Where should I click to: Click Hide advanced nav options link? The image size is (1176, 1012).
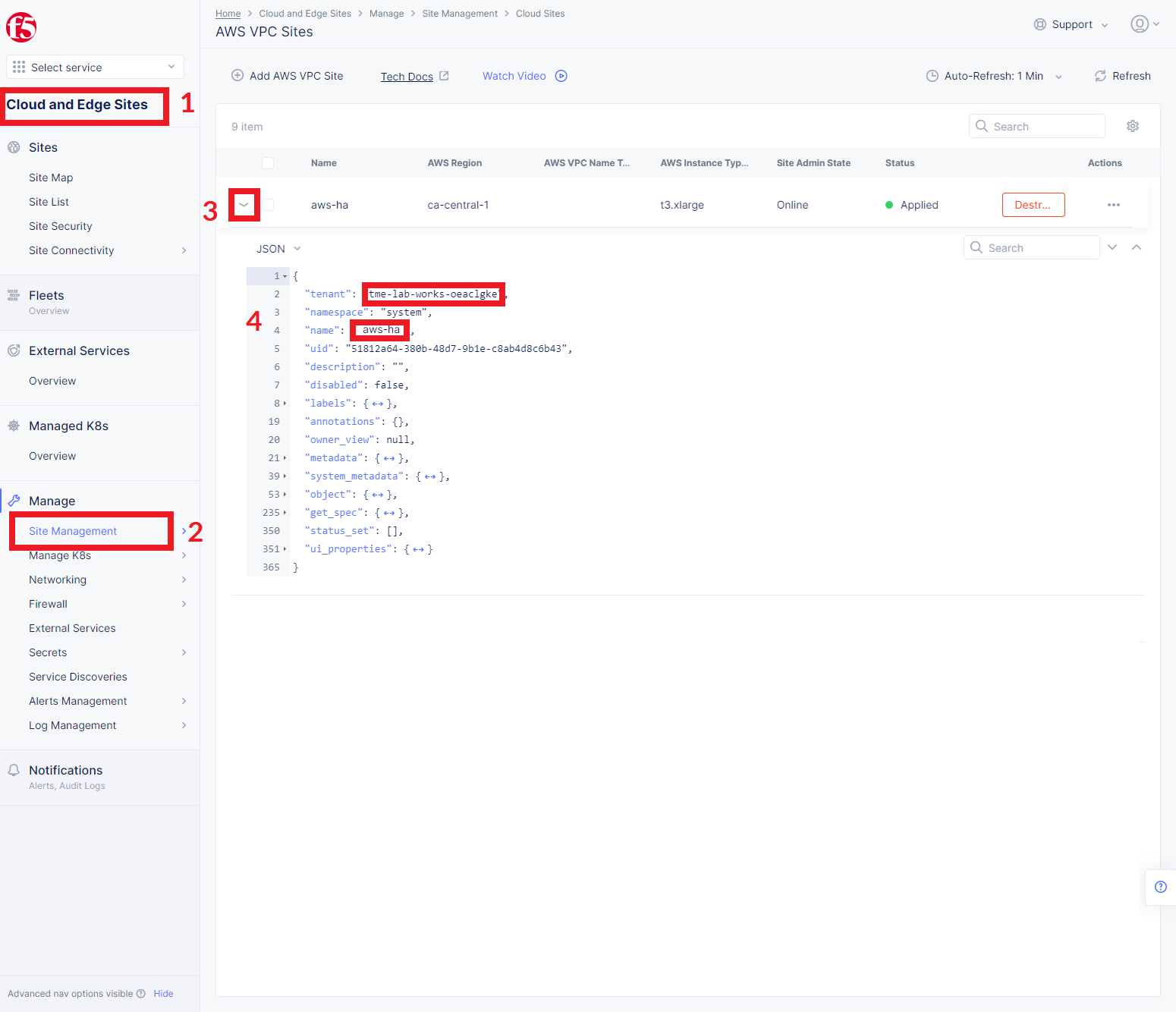pos(163,994)
